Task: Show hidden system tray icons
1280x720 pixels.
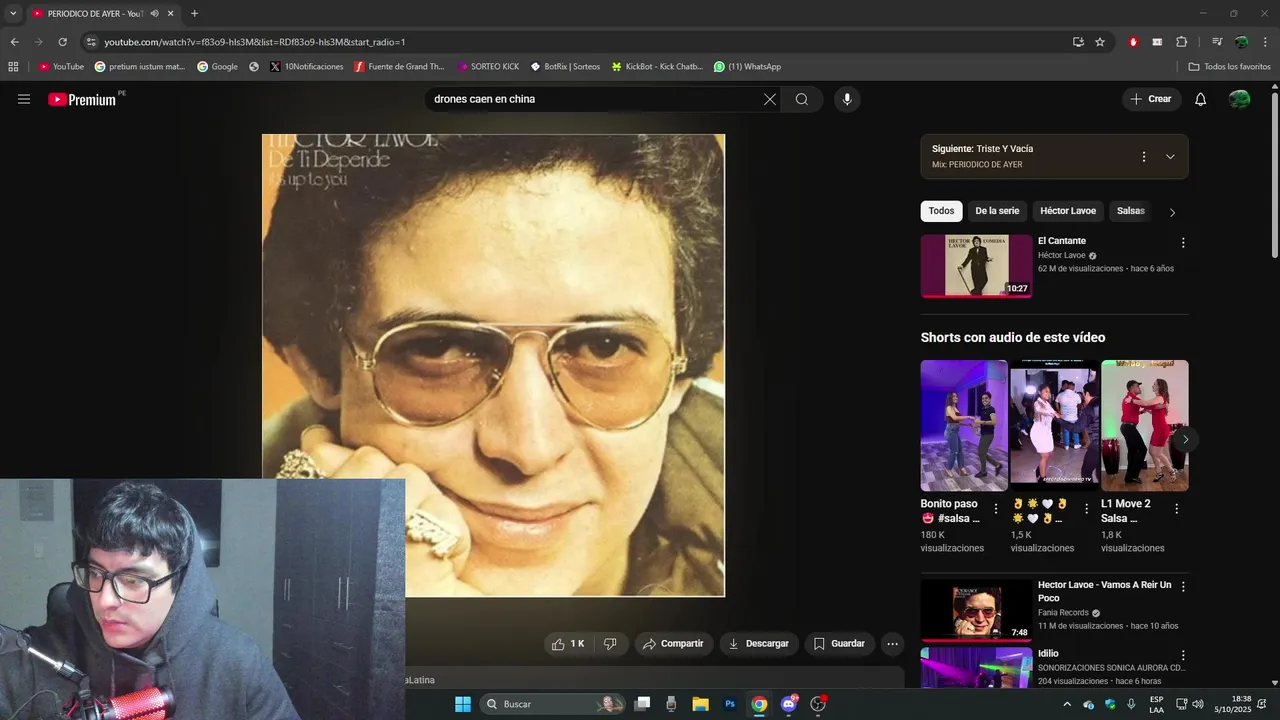Action: [1066, 704]
